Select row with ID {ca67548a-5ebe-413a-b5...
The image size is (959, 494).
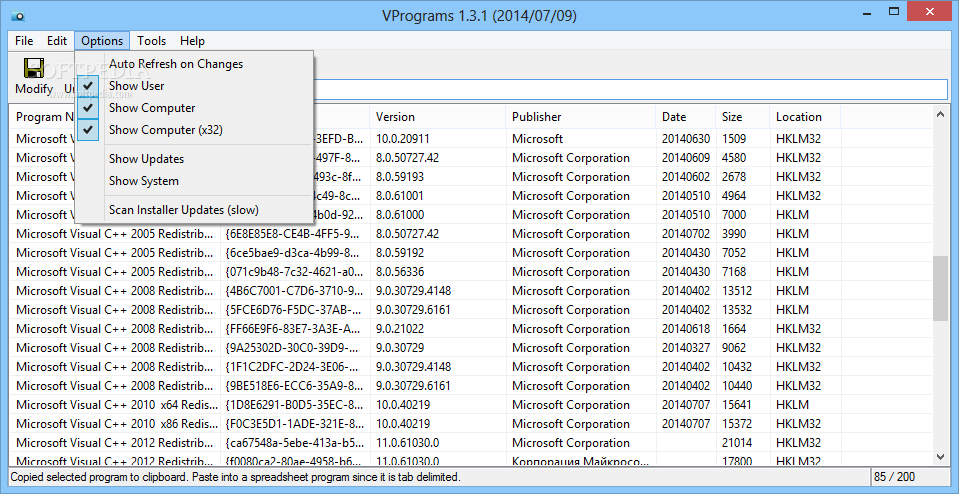pos(471,442)
